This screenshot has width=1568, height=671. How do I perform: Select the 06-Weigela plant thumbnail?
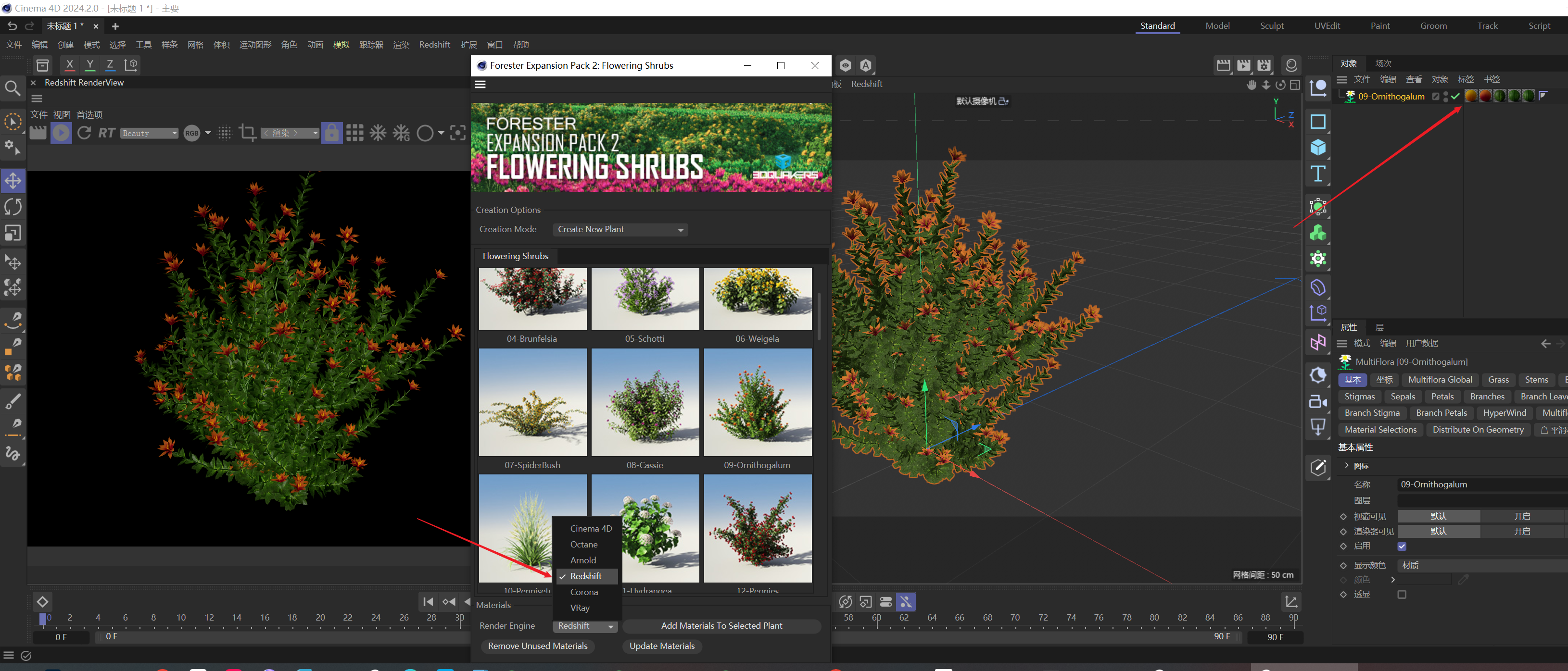pyautogui.click(x=757, y=299)
